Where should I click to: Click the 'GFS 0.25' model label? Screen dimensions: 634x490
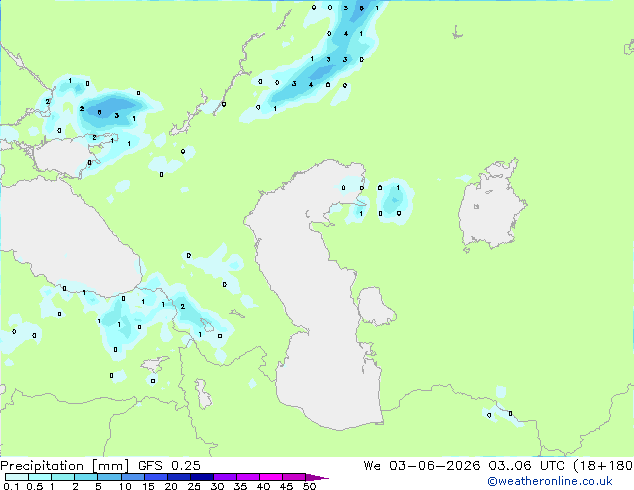click(169, 466)
